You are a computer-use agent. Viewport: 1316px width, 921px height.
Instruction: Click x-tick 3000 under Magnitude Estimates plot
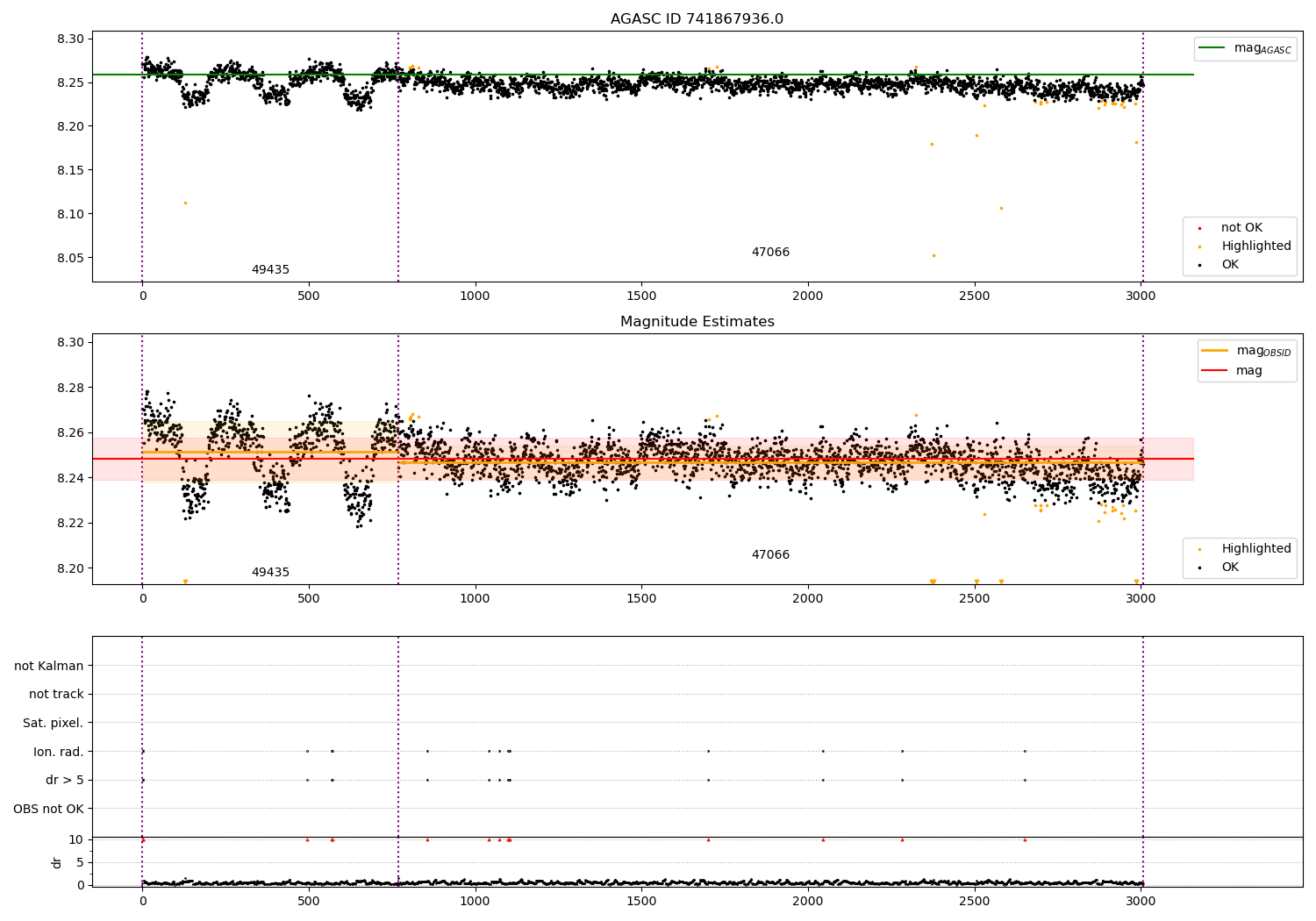[1141, 599]
